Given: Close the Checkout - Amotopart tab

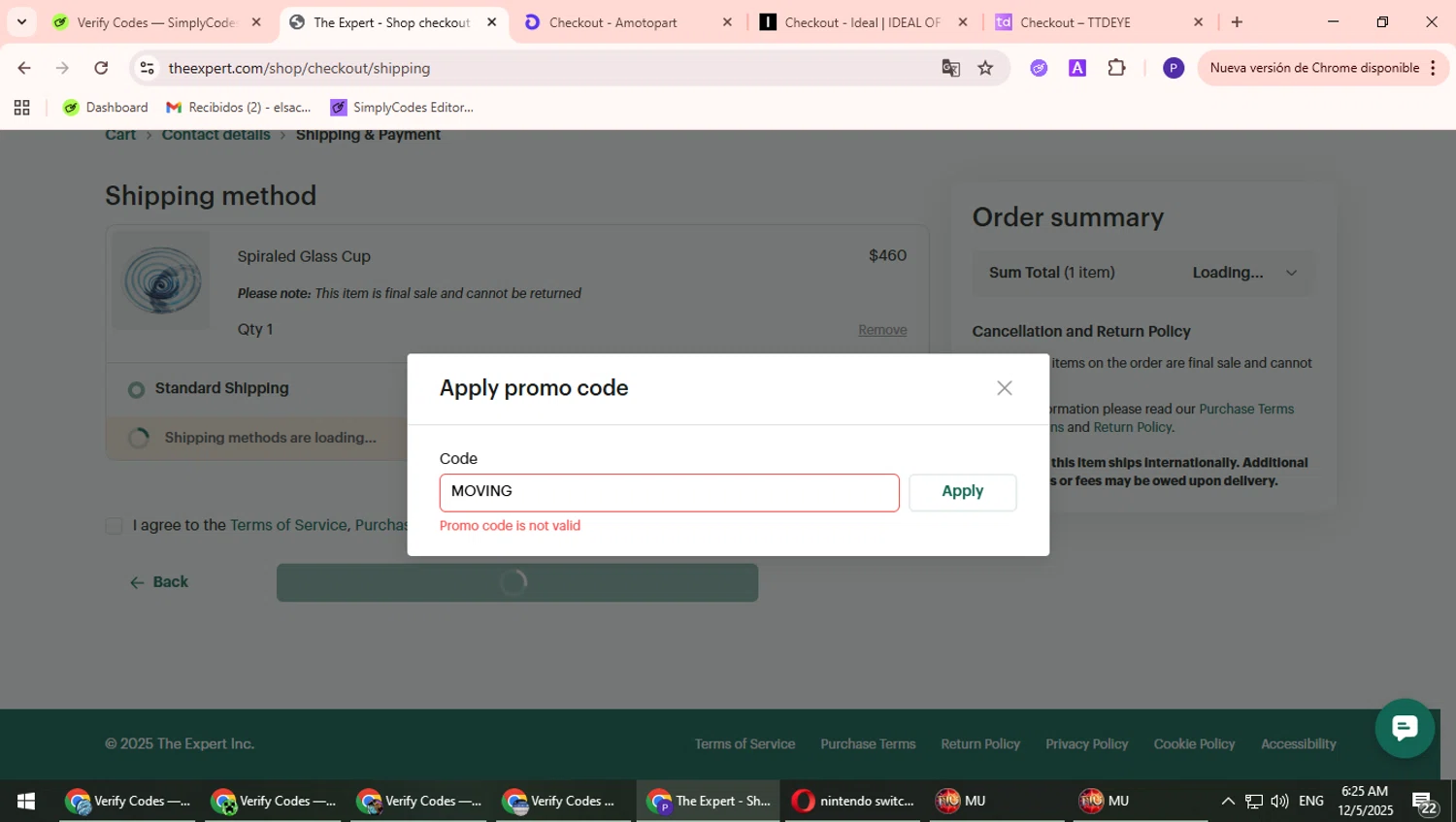Looking at the screenshot, I should pos(727,22).
